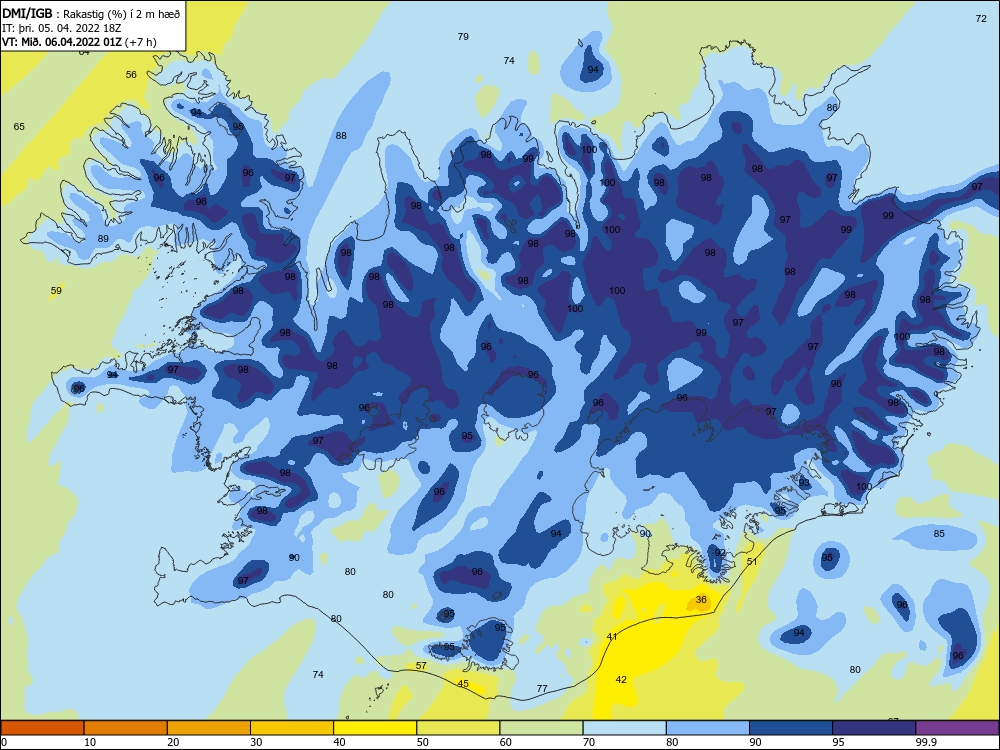Click the 10–20 orange legend swatch
This screenshot has height=750, width=1000.
[x=126, y=728]
